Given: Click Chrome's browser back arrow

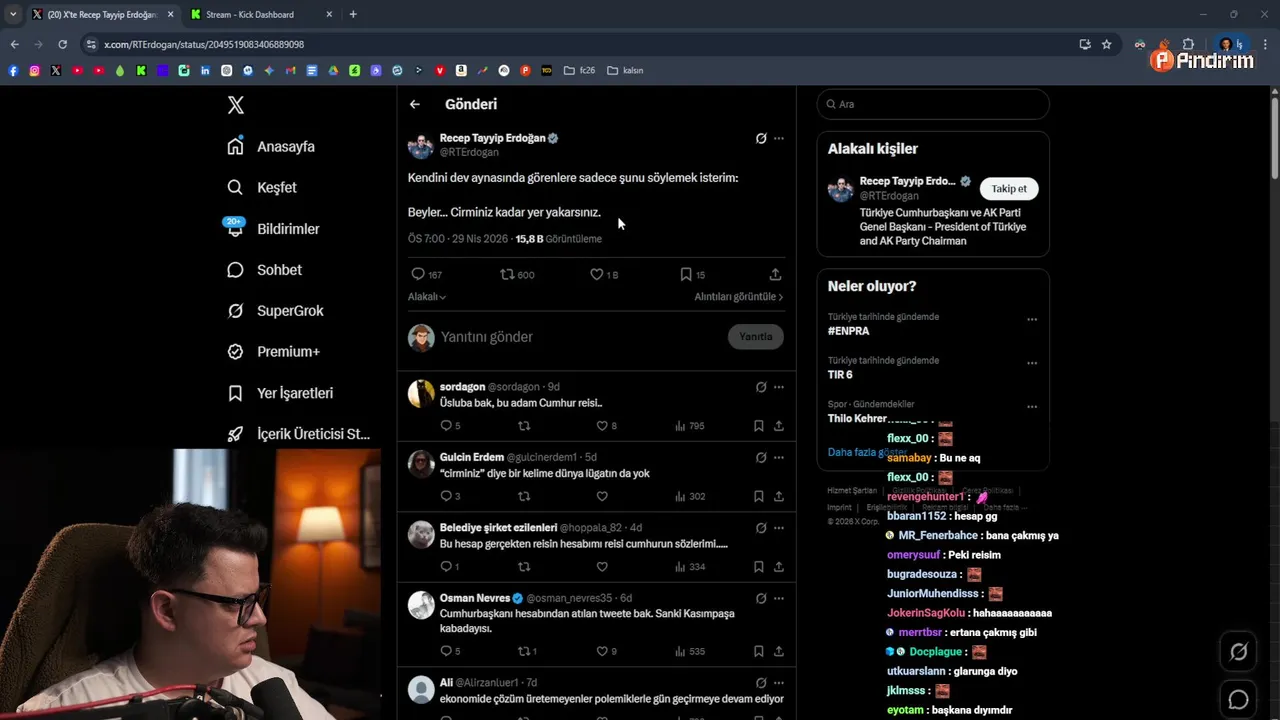Looking at the screenshot, I should click(x=14, y=44).
